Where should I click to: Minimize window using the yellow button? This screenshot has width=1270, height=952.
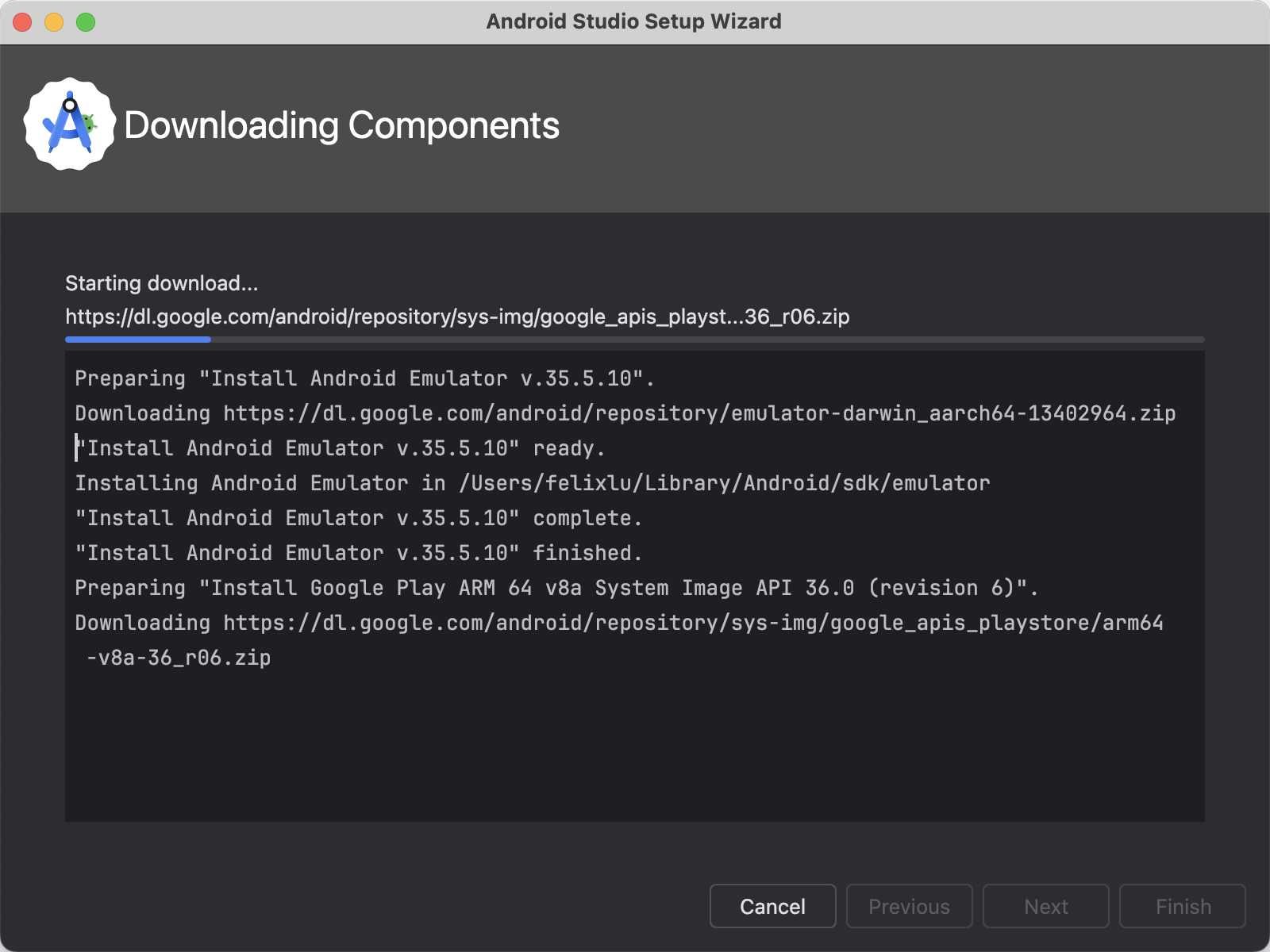tap(54, 22)
